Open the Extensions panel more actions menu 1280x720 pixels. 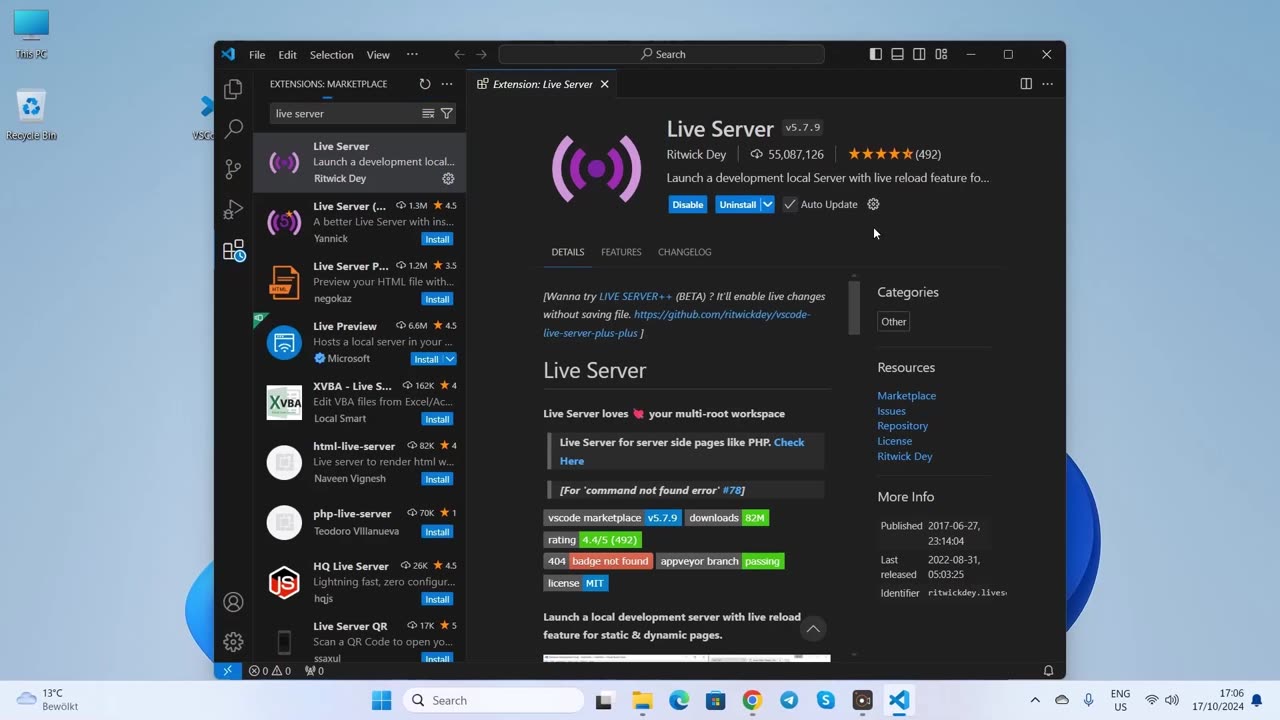coord(447,84)
